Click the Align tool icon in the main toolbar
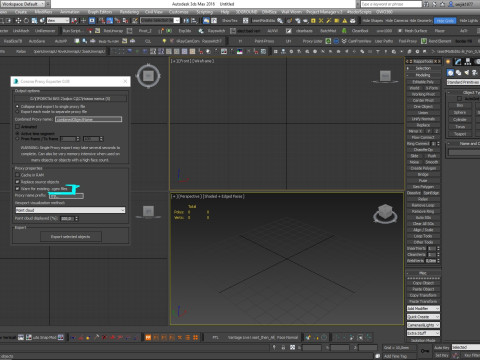 click(x=194, y=21)
